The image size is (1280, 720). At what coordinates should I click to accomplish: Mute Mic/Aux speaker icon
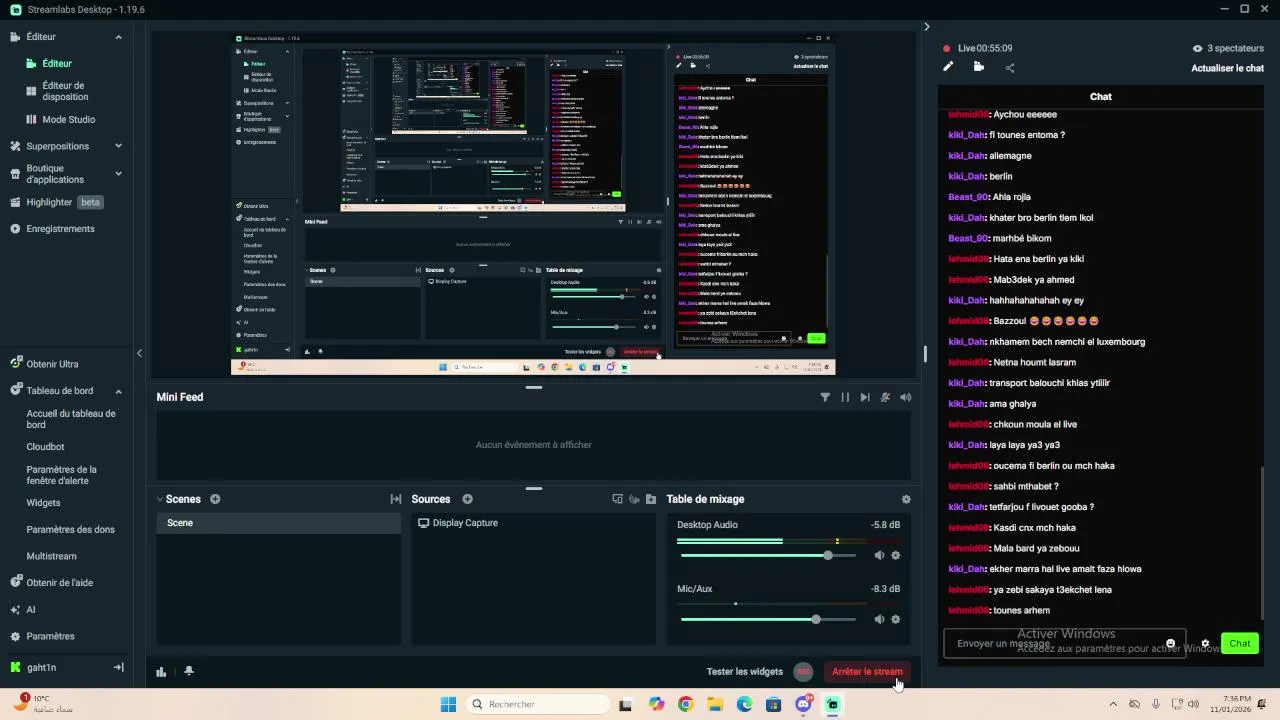(879, 619)
